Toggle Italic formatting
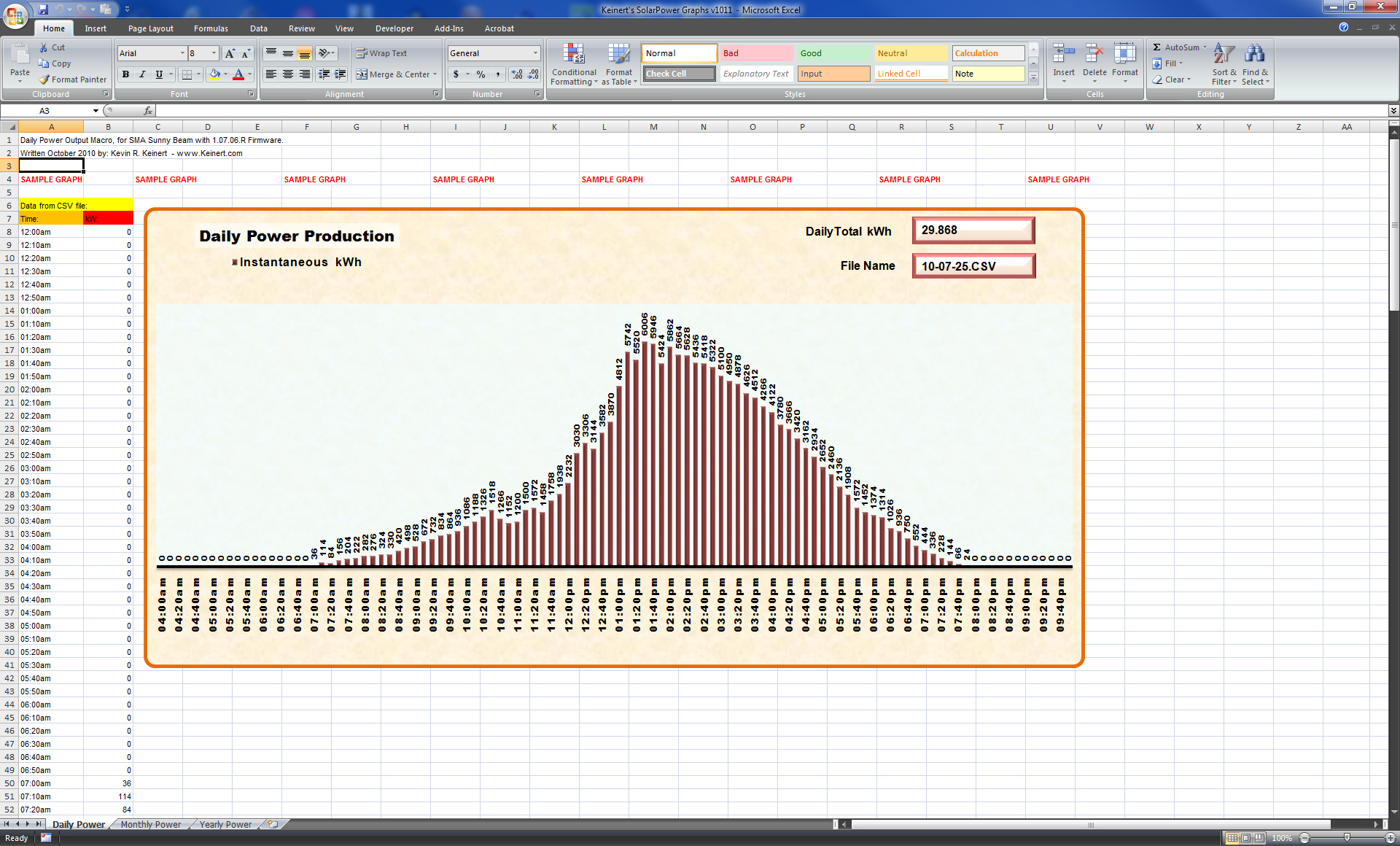The image size is (1400, 846). pyautogui.click(x=142, y=74)
